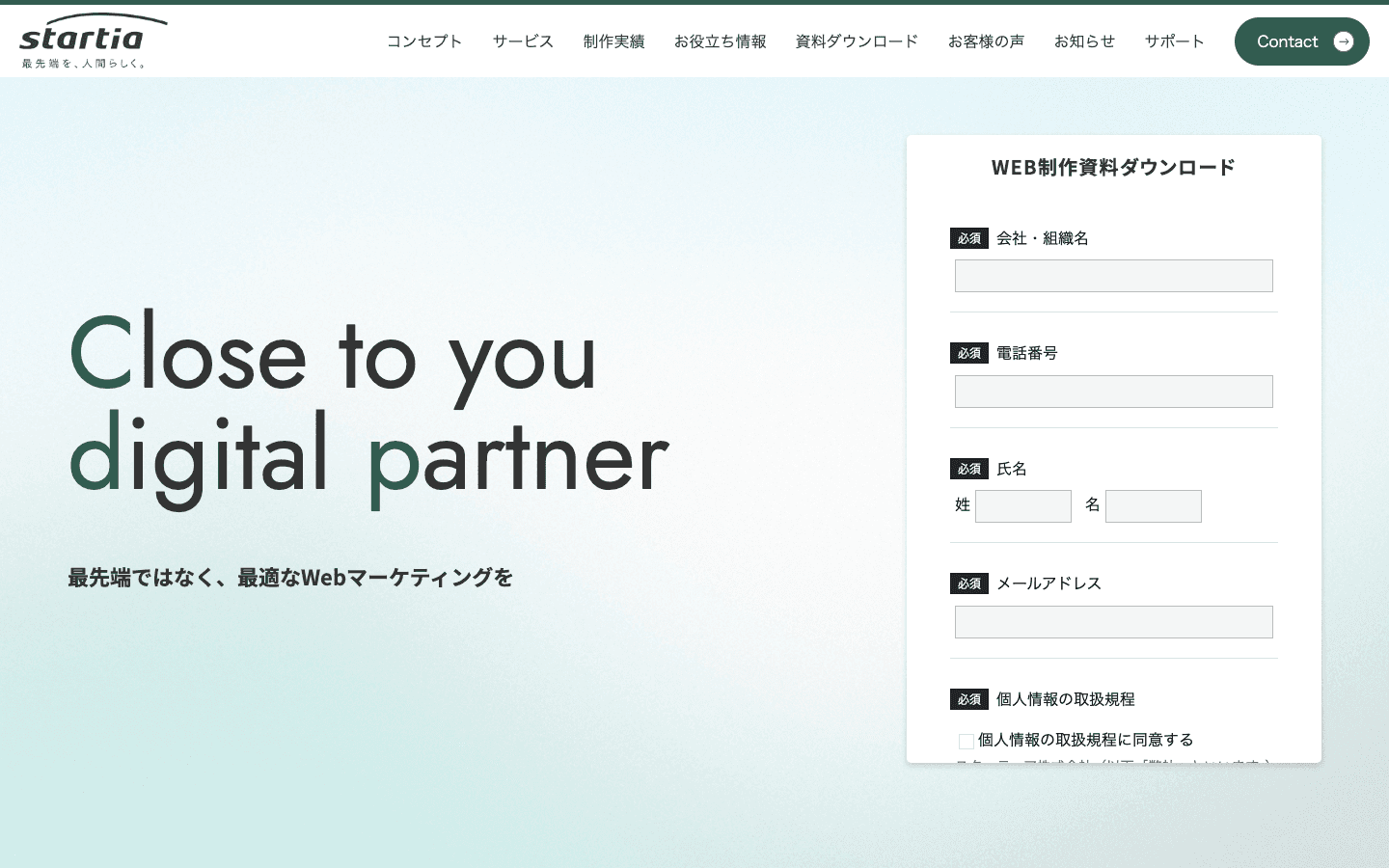Click the 姓 (surname) input box
The height and width of the screenshot is (868, 1389).
pyautogui.click(x=1023, y=506)
